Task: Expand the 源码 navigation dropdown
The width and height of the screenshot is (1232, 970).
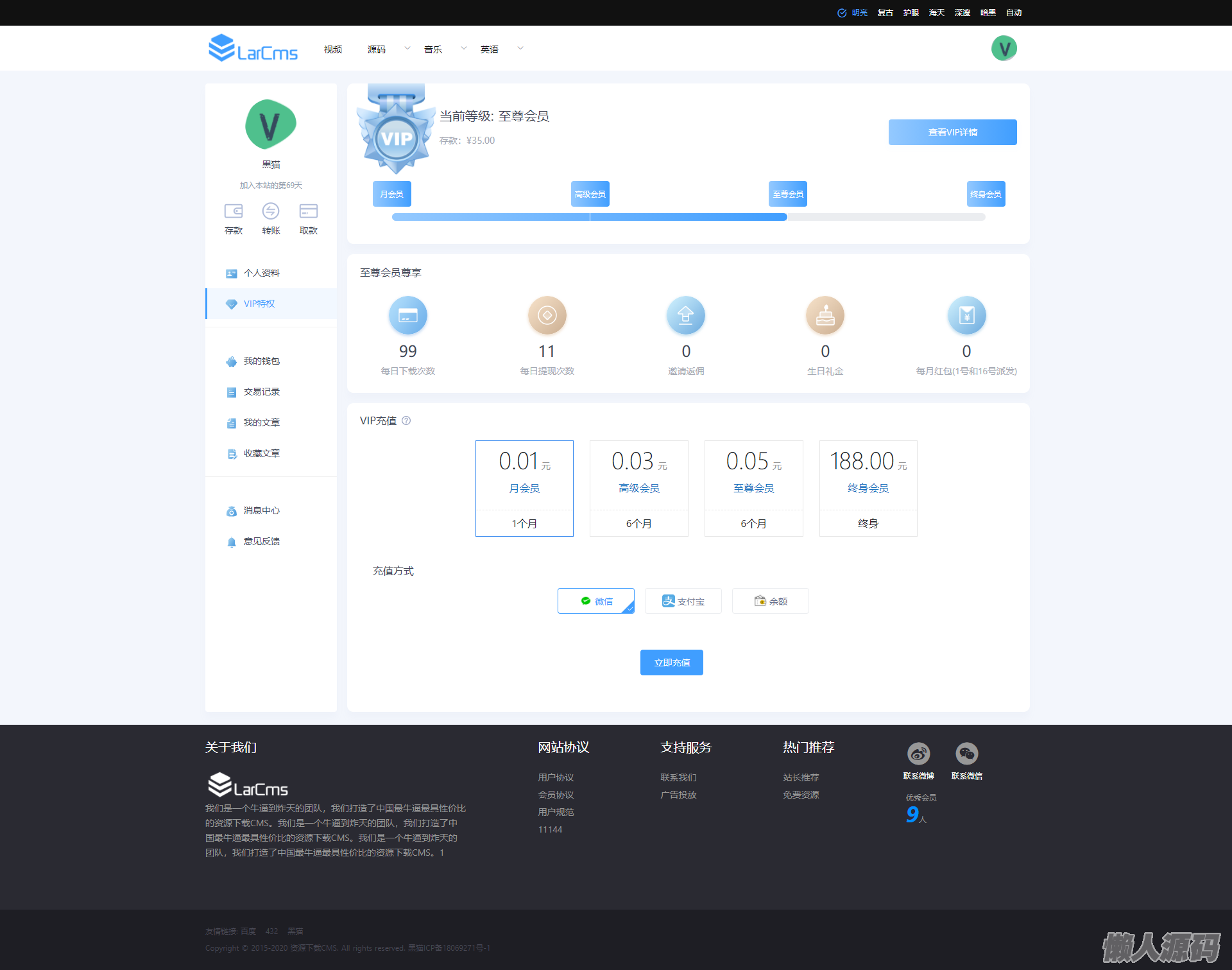Action: point(407,49)
